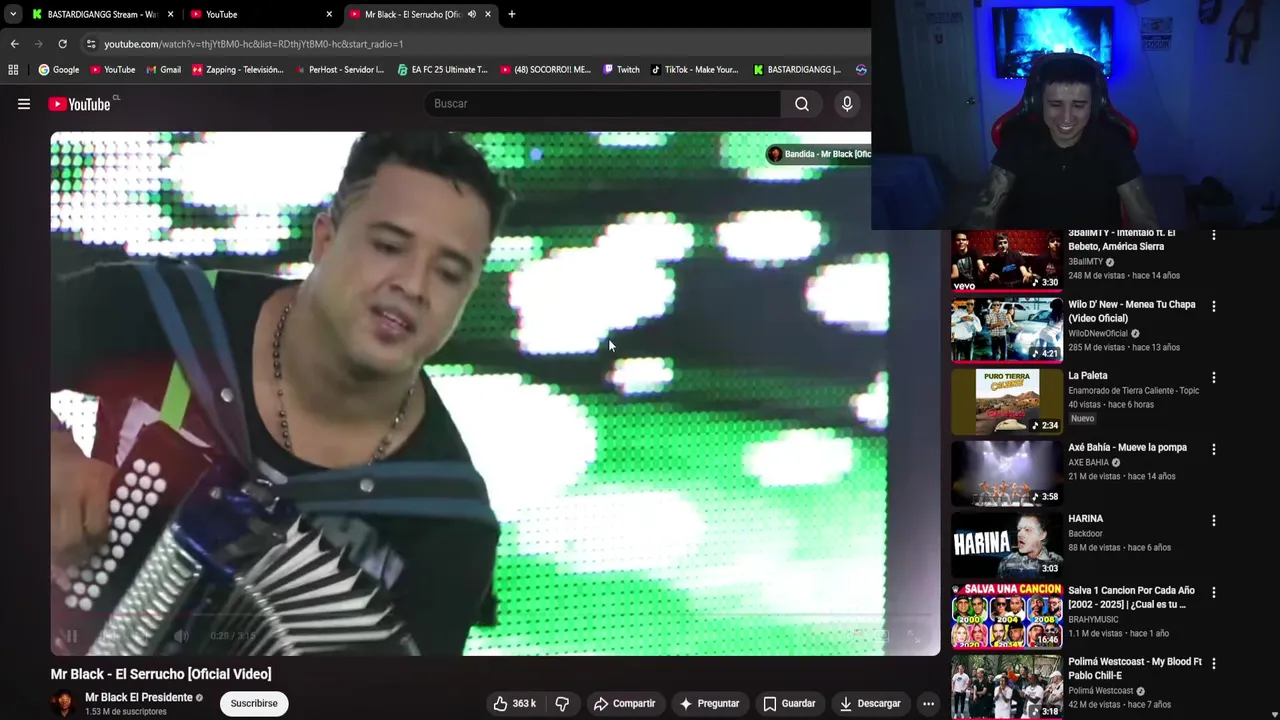Enter fullscreen using the player fullscreen icon
1280x720 pixels.
[913, 636]
